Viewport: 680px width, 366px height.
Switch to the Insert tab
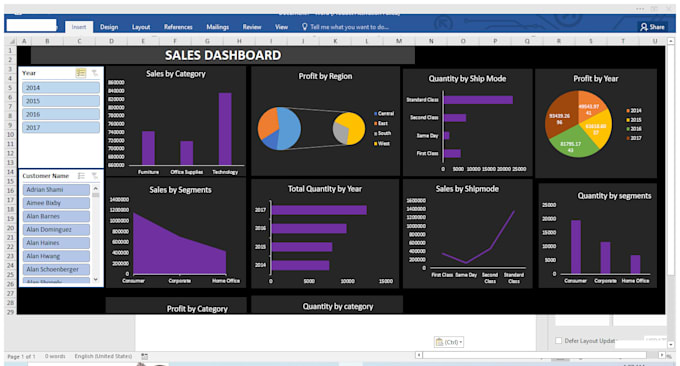pyautogui.click(x=79, y=27)
